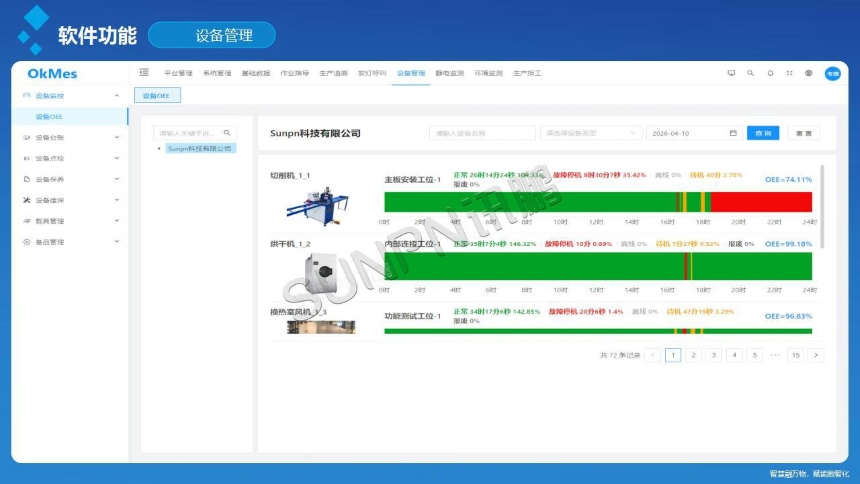Image resolution: width=860 pixels, height=484 pixels.
Task: Click the 切削机_1_1 machine thumbnail
Action: point(318,206)
